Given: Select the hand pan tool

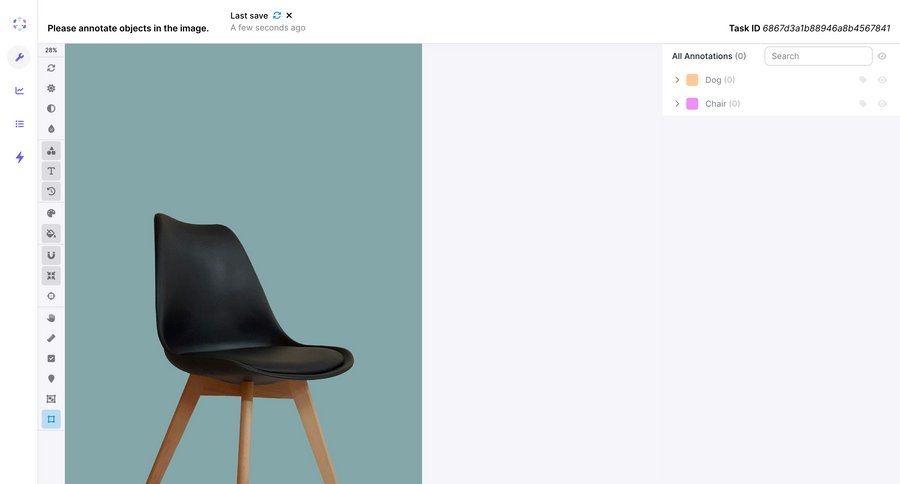Looking at the screenshot, I should (51, 318).
